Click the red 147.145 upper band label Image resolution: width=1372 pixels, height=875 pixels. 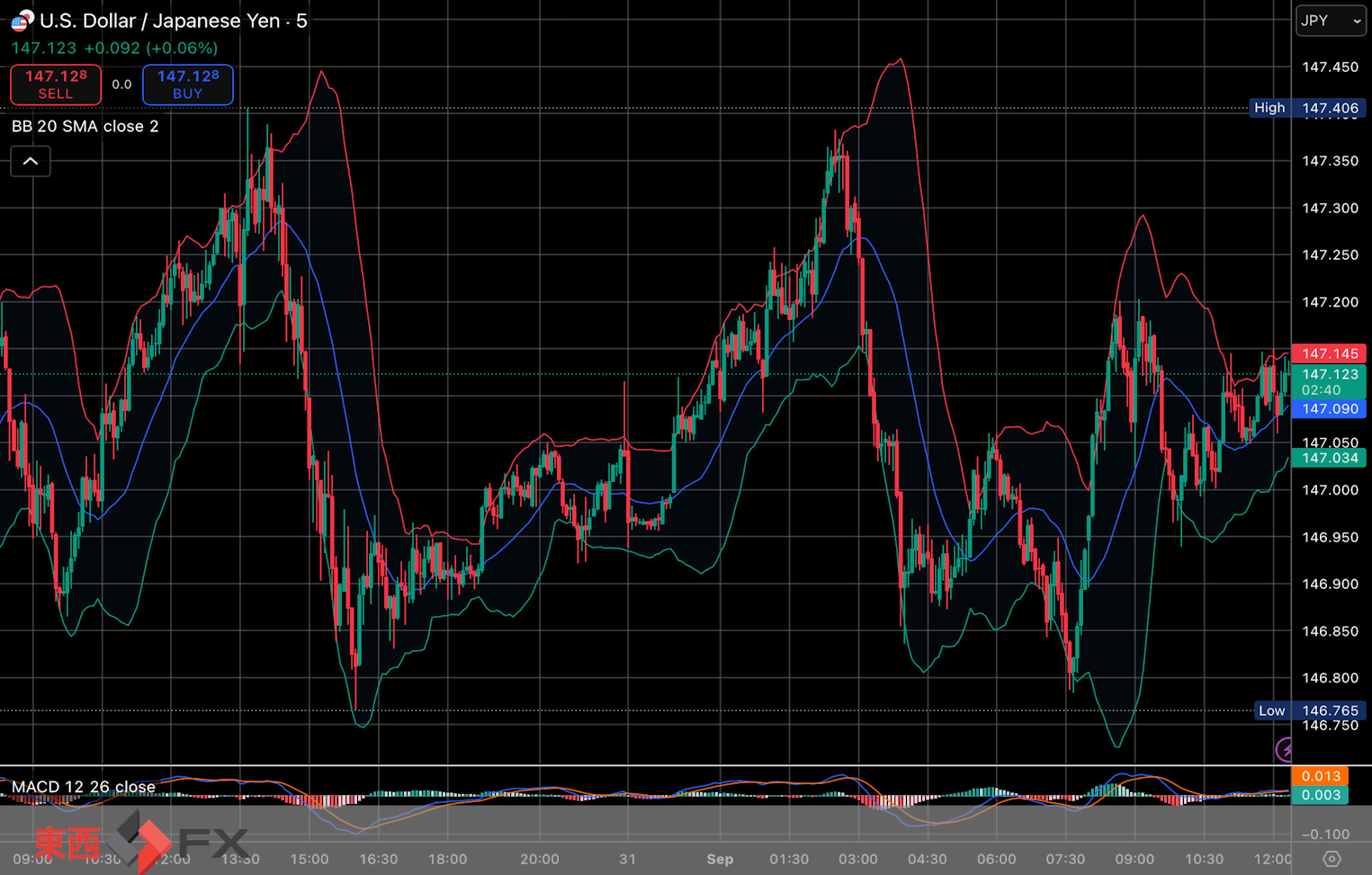click(x=1329, y=353)
